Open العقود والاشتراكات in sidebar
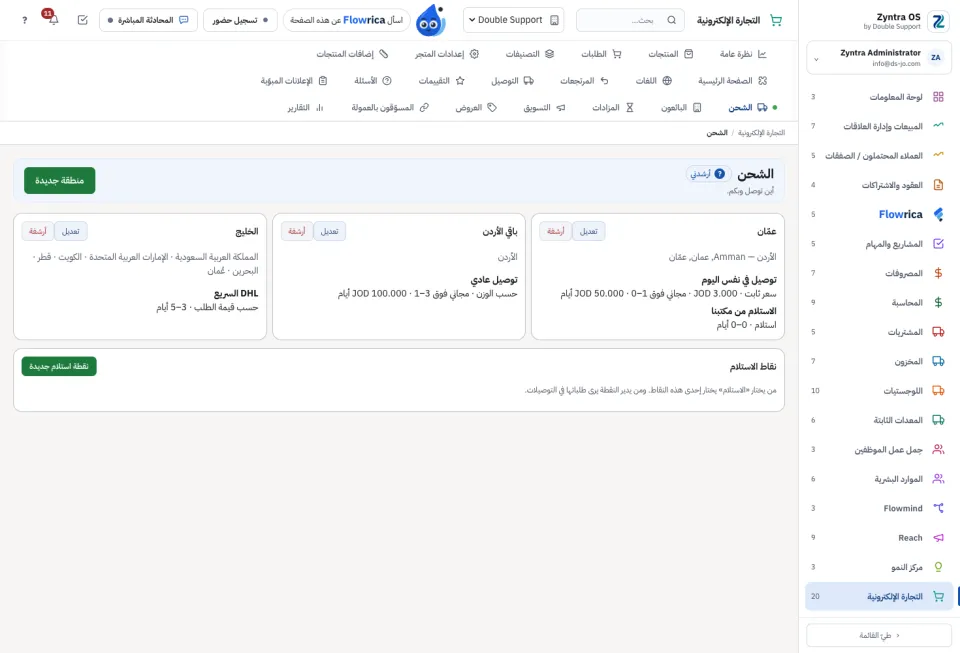The height and width of the screenshot is (653, 960). [879, 185]
